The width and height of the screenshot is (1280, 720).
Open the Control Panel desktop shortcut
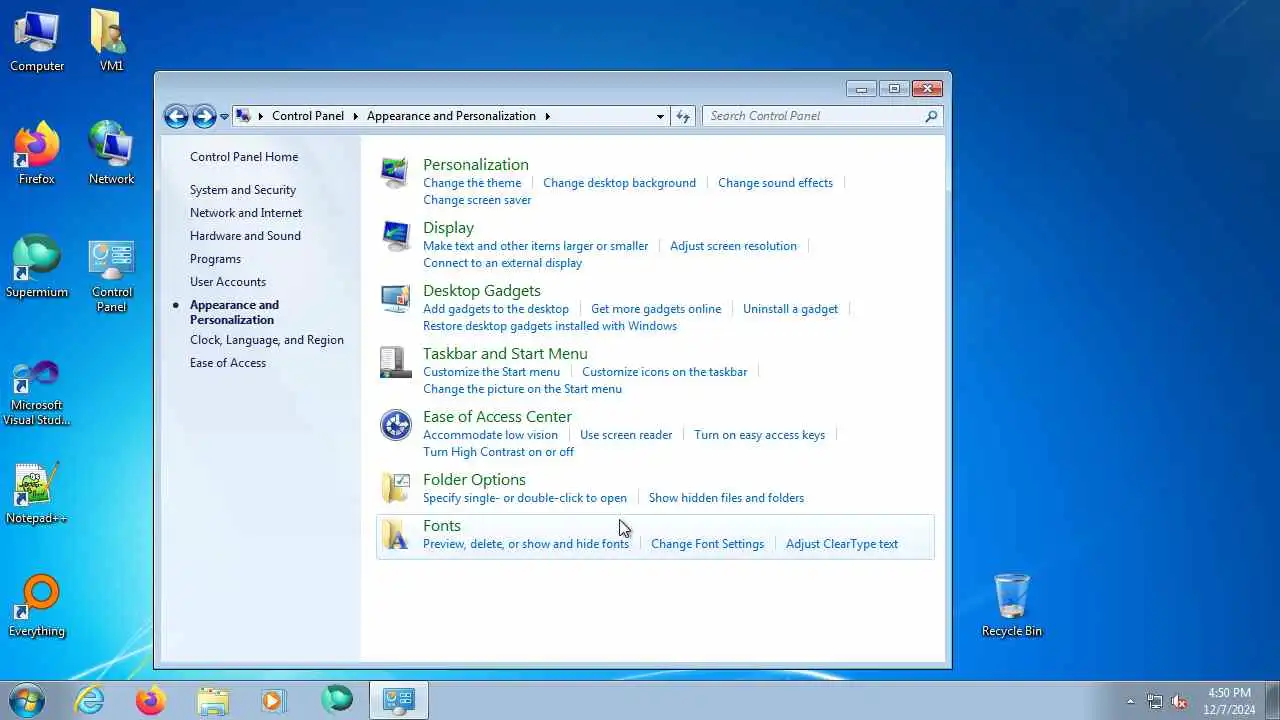pyautogui.click(x=111, y=275)
